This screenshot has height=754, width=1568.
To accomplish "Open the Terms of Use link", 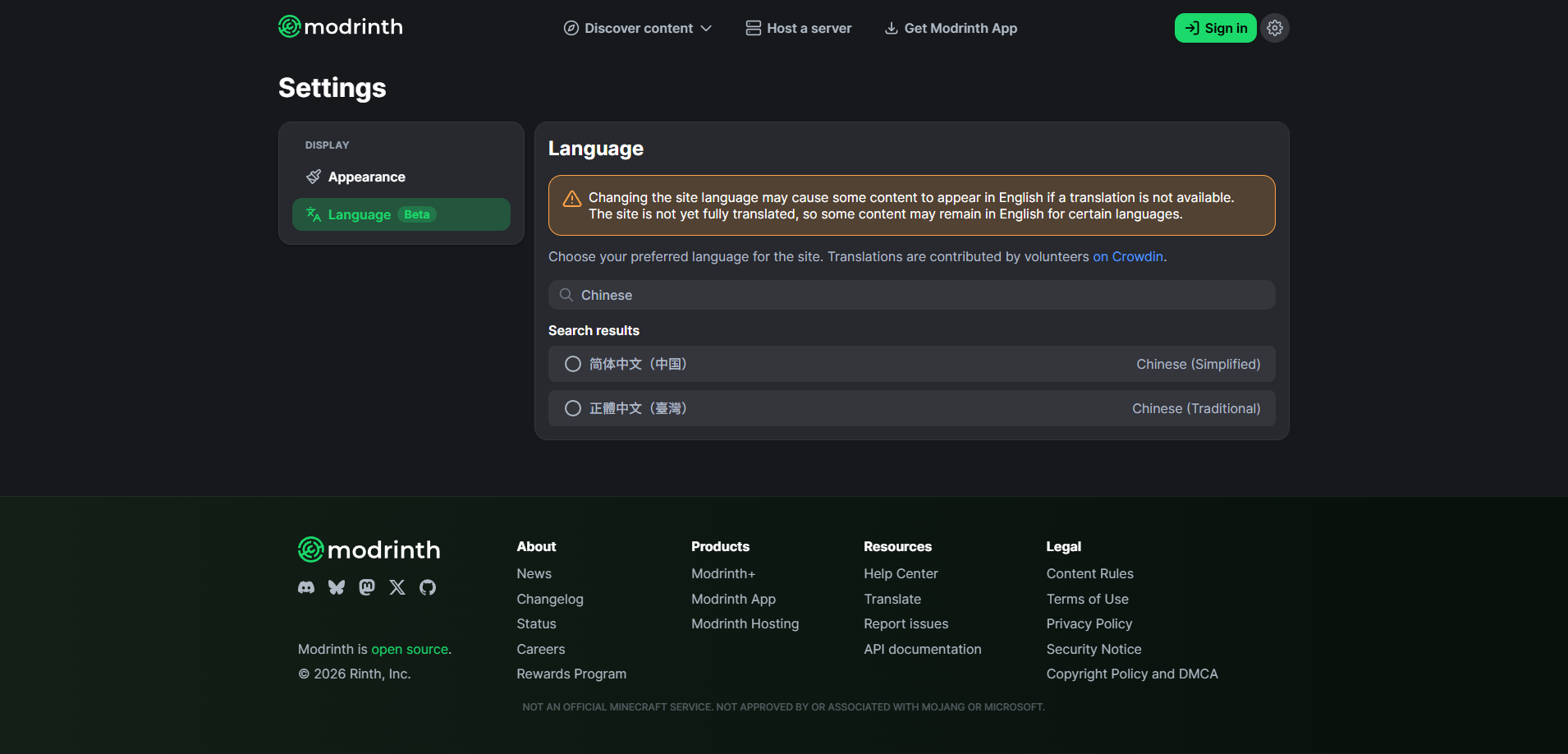I will tap(1088, 599).
